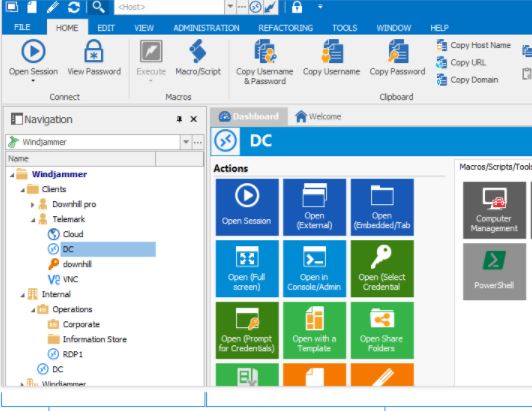
Task: Switch to the ADMINISTRATION ribbon tab
Action: pos(206,27)
